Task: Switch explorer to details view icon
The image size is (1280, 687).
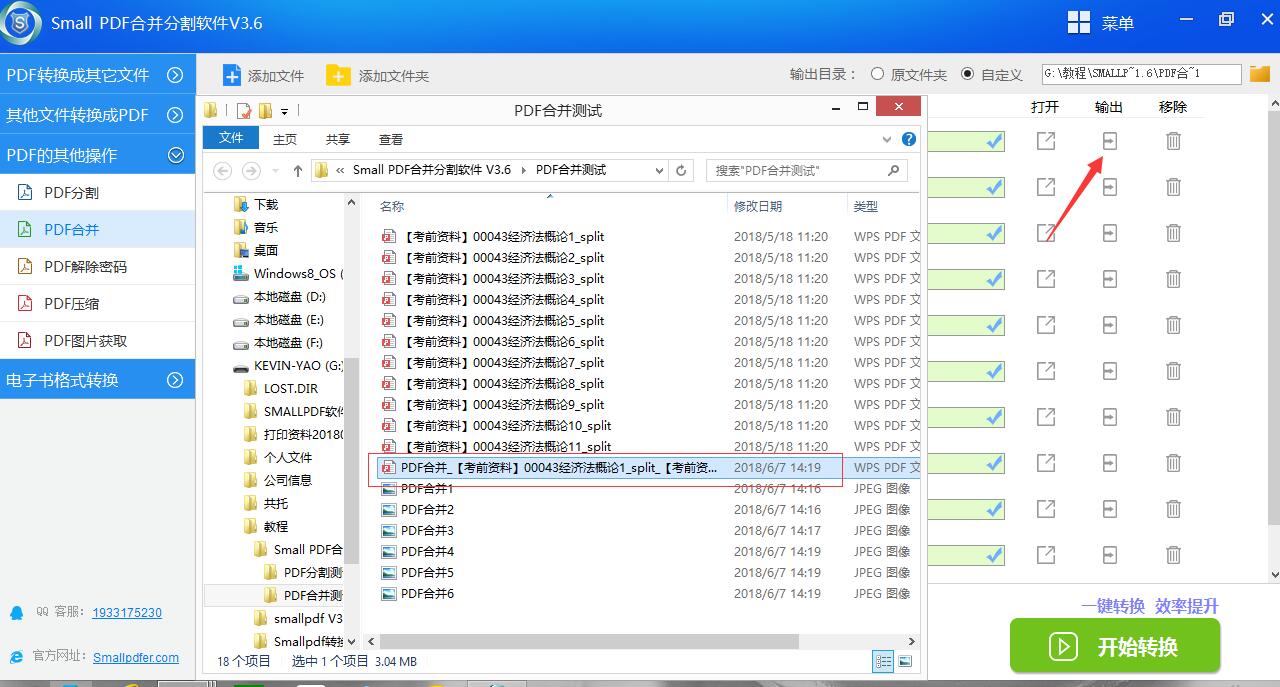Action: [883, 661]
